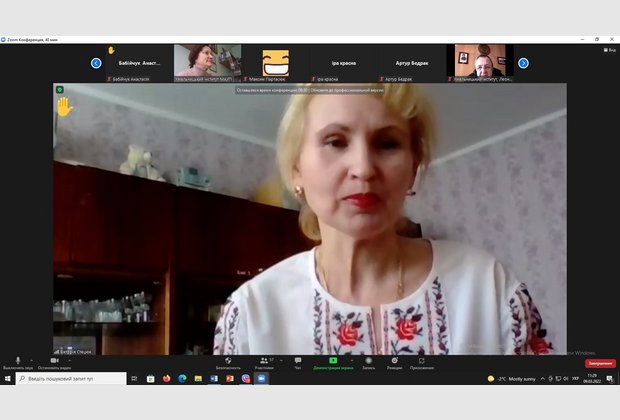Viewport: 620px width, 420px height.
Task: Open video options arrow beside camera
Action: coord(70,360)
